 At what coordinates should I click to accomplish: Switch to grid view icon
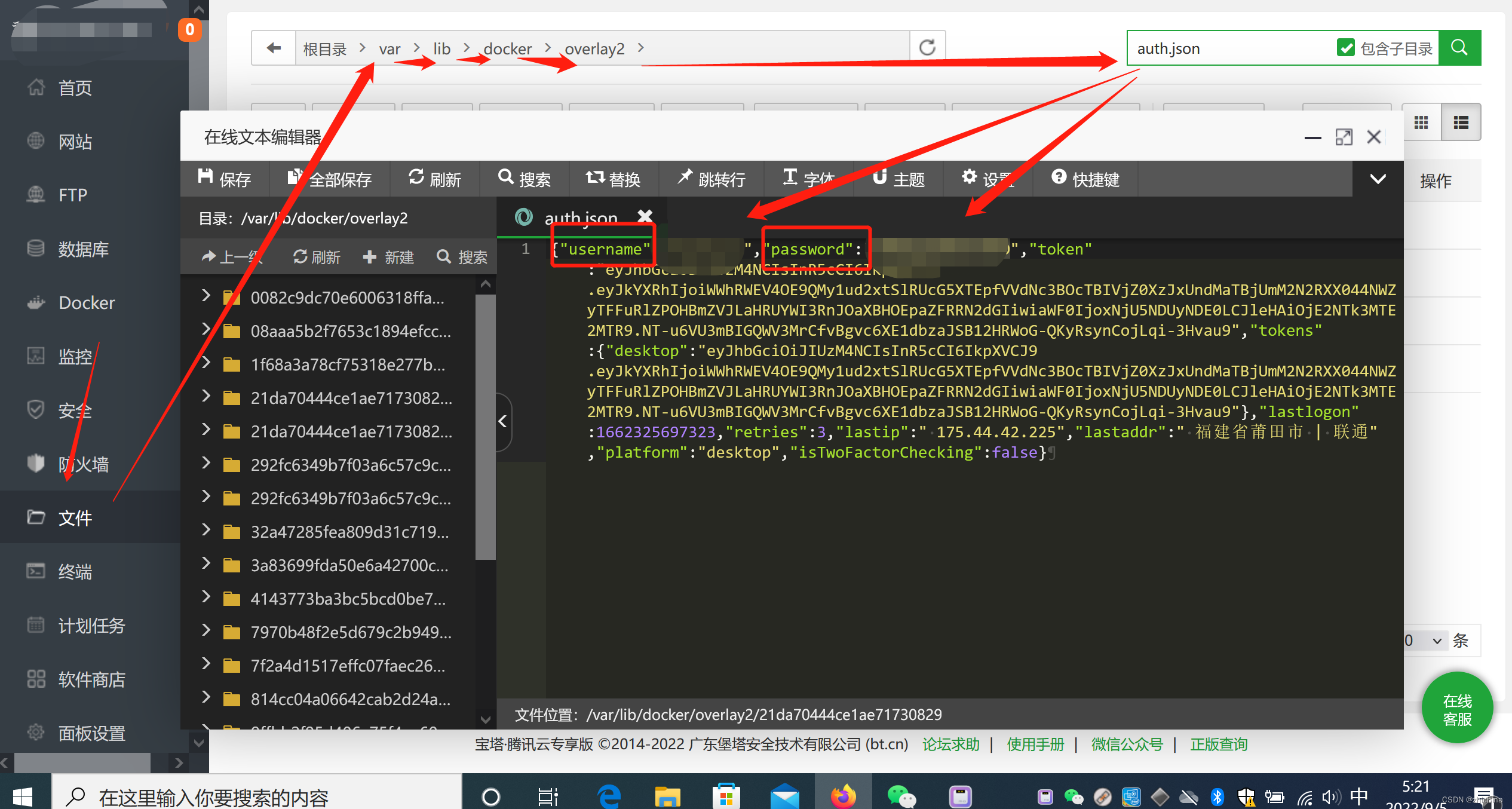tap(1421, 122)
